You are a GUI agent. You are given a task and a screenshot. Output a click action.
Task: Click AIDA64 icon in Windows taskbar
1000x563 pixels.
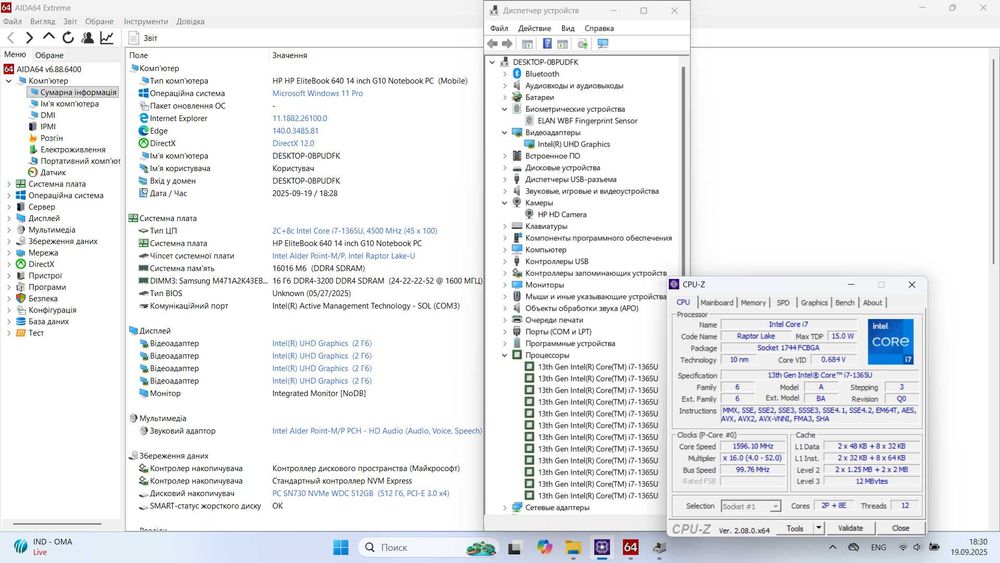tap(630, 547)
